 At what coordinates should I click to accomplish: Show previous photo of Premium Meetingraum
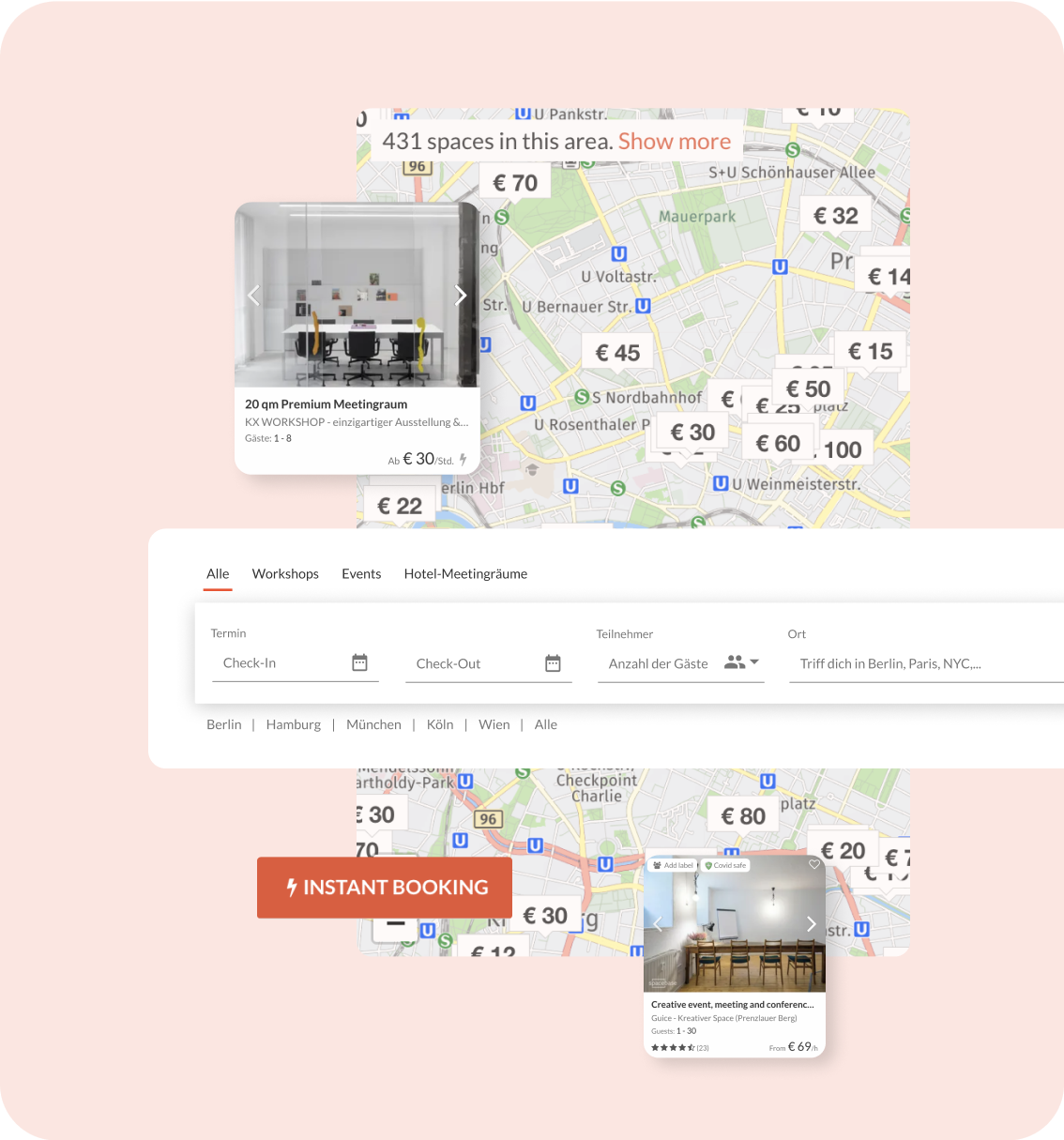pos(253,296)
